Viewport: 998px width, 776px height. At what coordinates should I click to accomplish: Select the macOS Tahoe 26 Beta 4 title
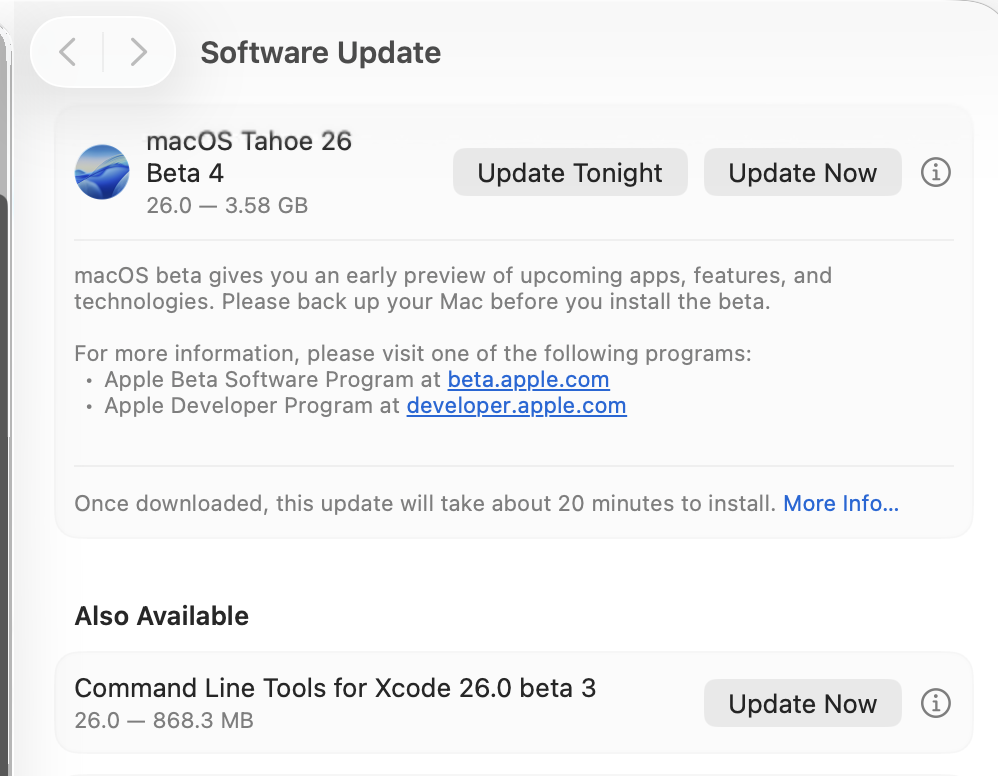point(249,157)
